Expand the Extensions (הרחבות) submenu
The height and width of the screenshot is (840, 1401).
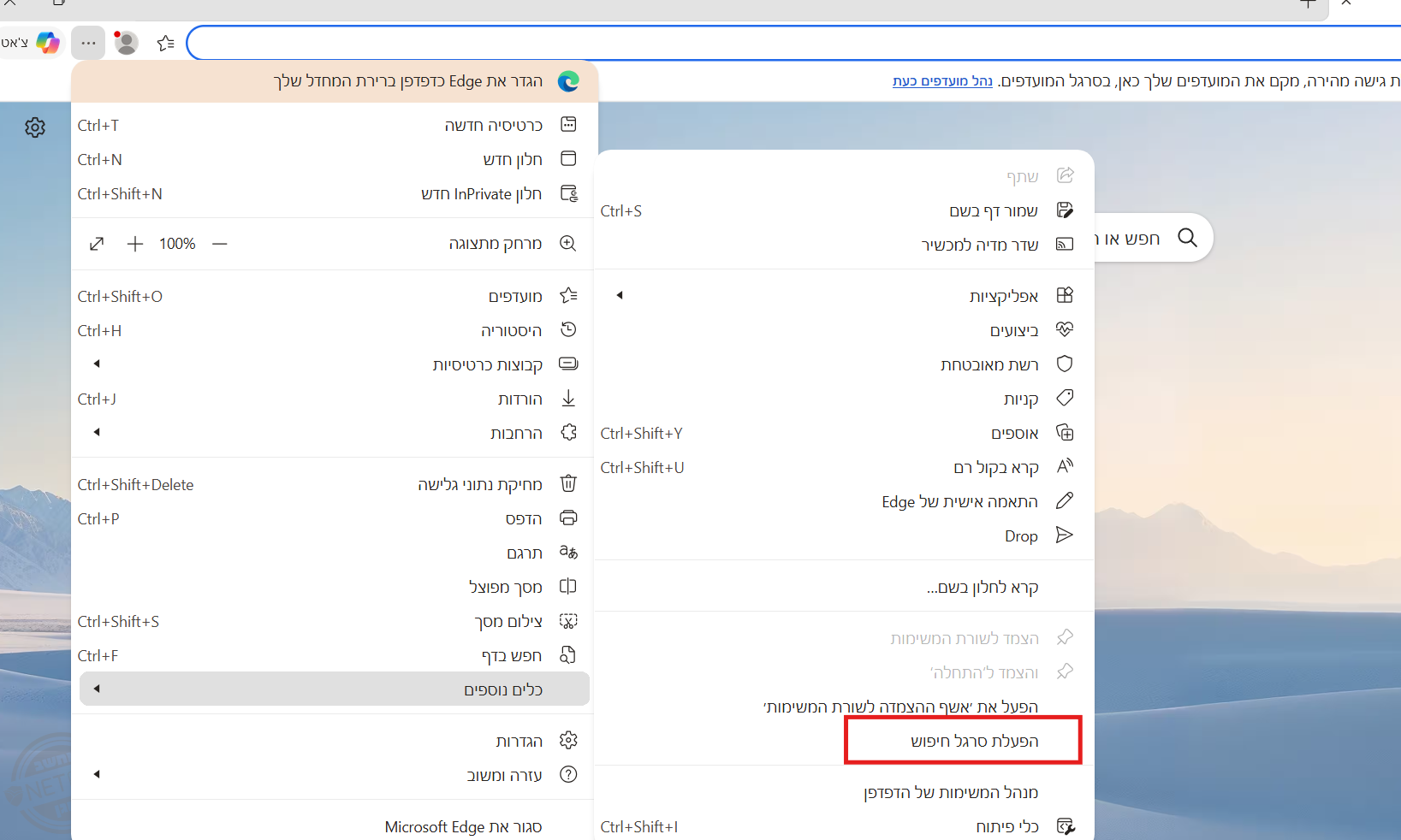(x=97, y=432)
